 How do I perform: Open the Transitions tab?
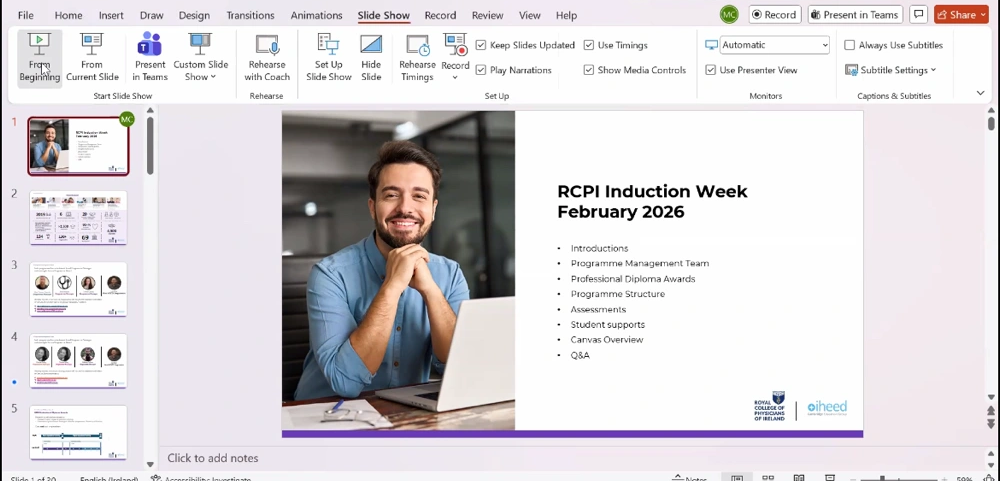click(x=250, y=15)
